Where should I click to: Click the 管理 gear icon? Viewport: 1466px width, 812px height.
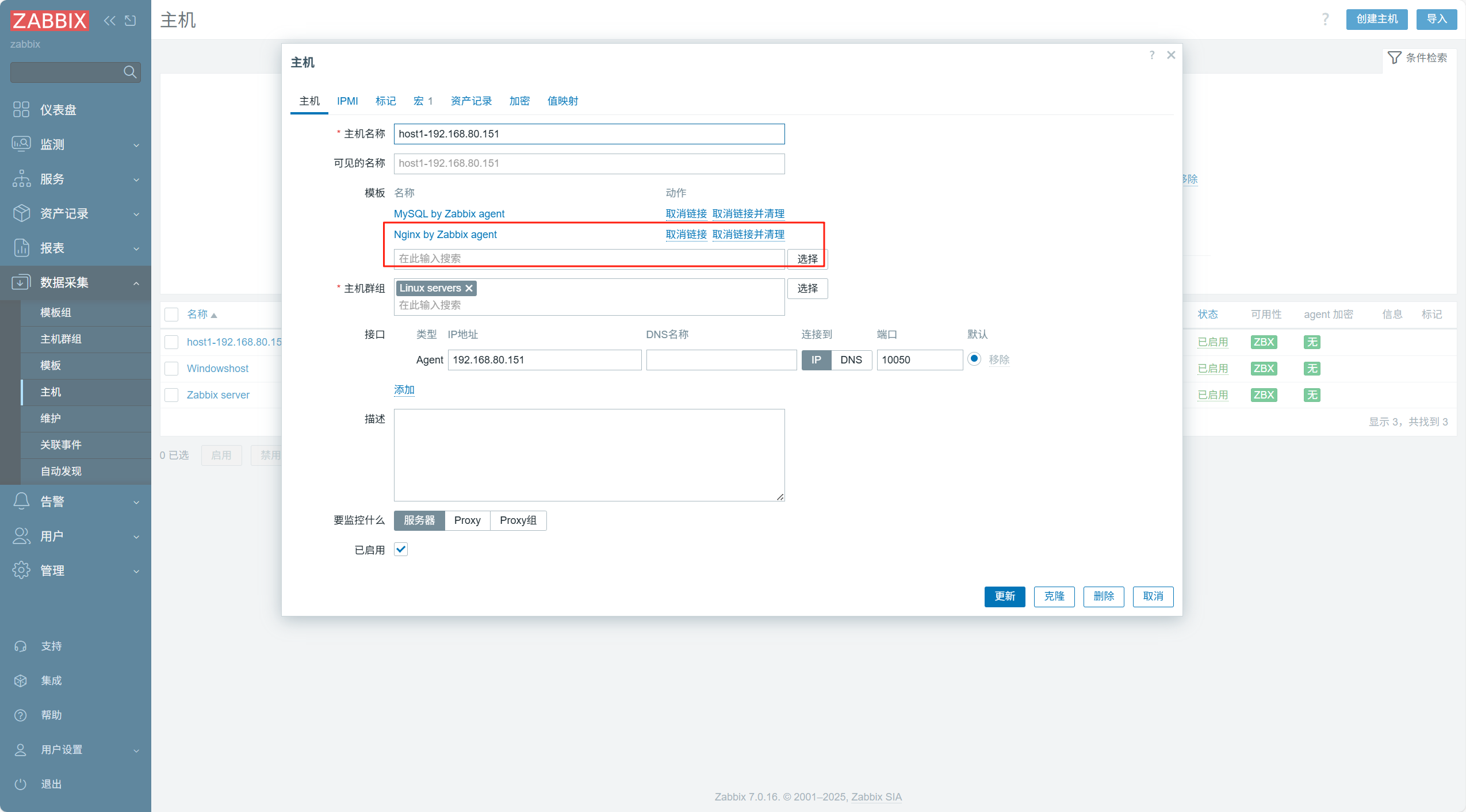21,570
